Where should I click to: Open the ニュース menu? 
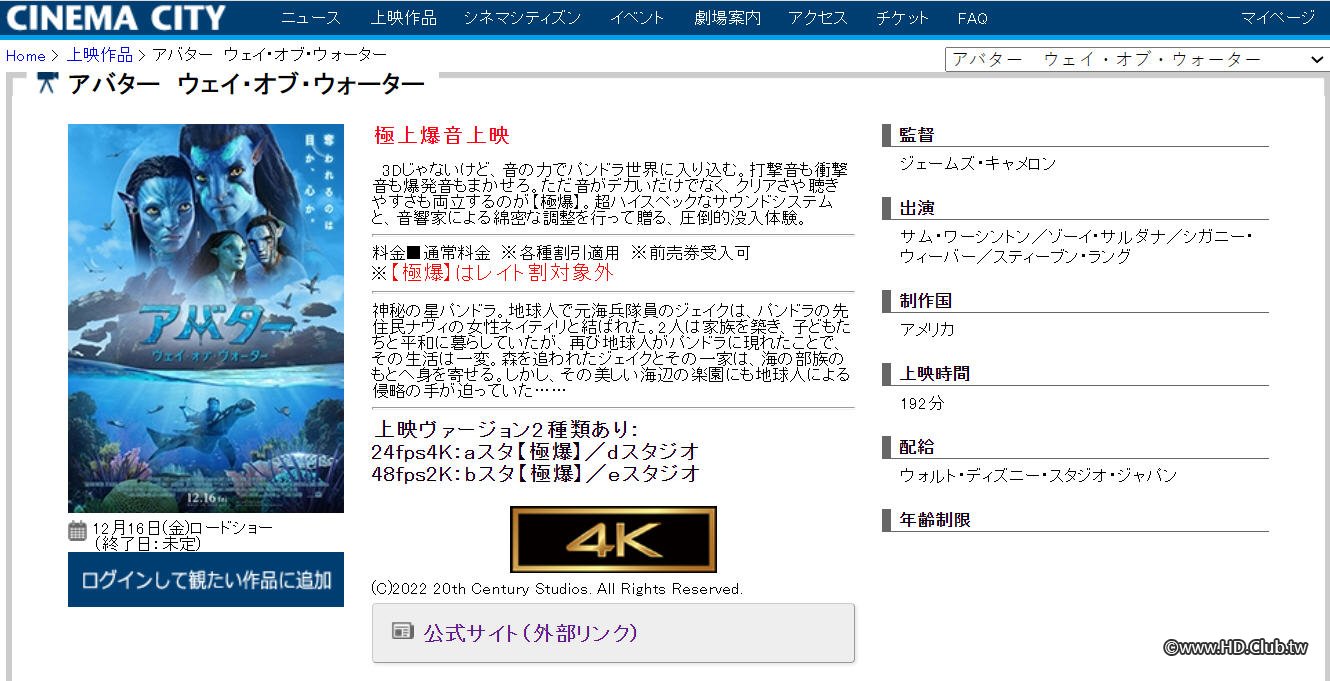pos(311,18)
